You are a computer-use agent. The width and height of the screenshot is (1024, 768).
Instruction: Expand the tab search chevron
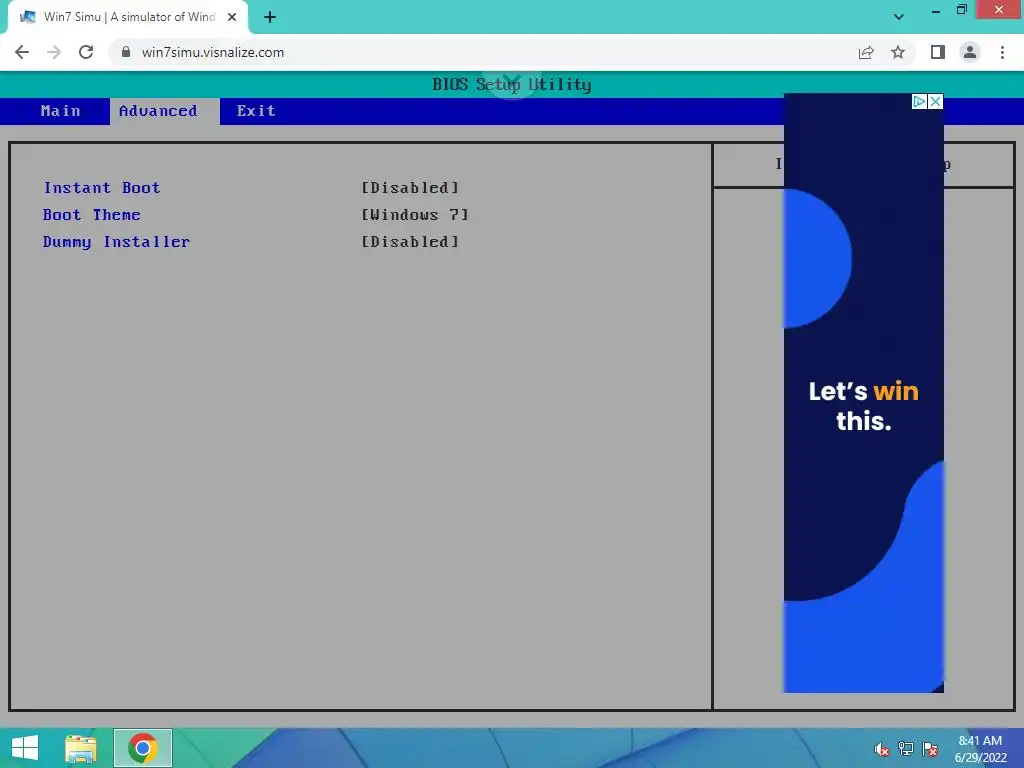[899, 17]
